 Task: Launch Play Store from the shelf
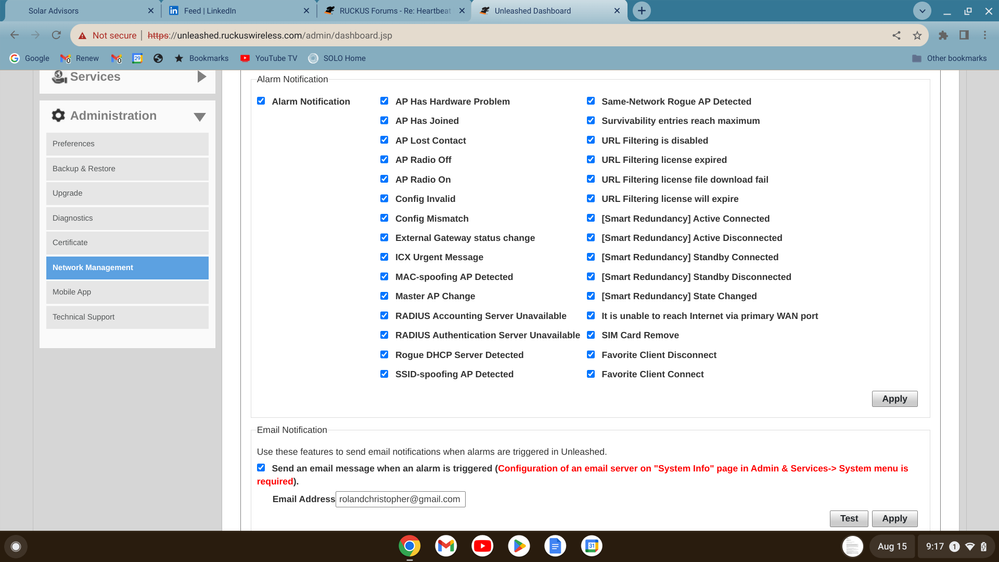tap(519, 546)
